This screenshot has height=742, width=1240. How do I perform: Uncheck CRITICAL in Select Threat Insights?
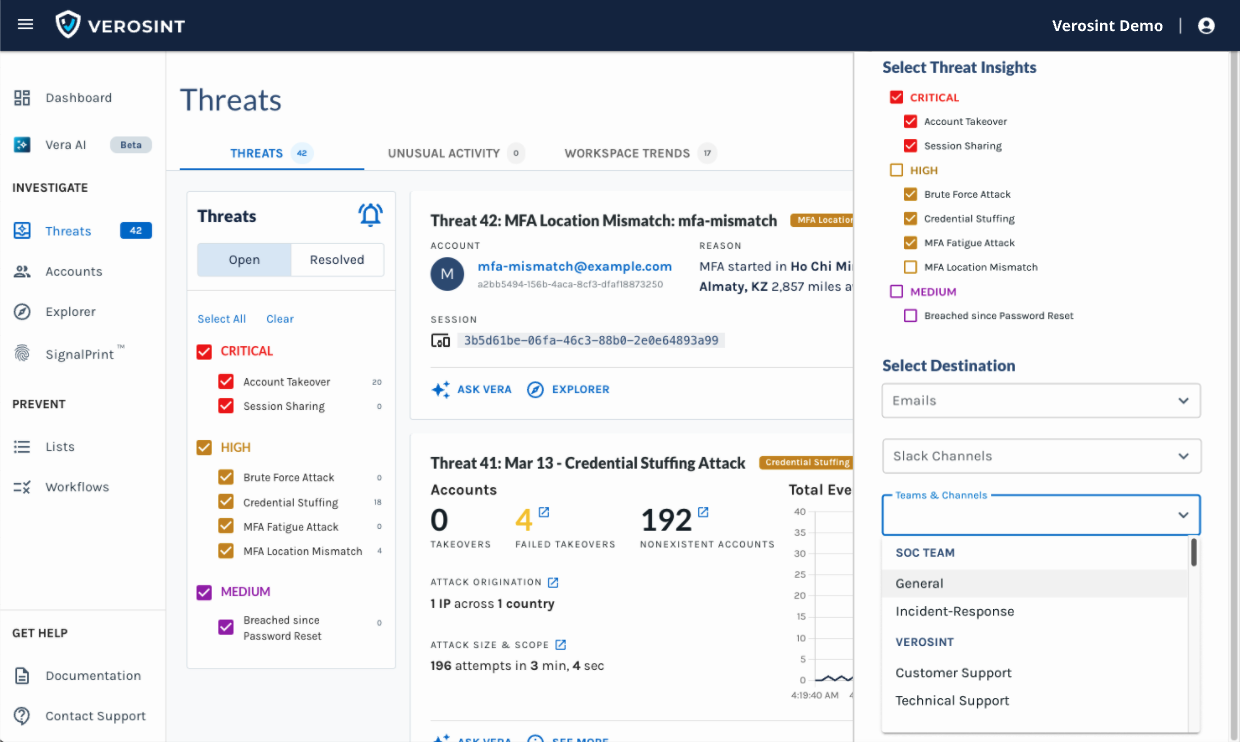[x=896, y=98]
